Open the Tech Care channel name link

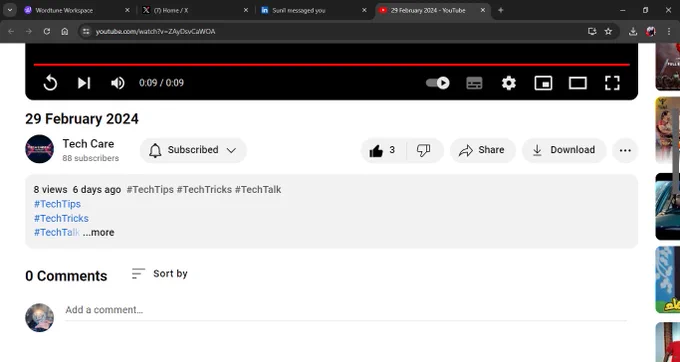click(88, 143)
